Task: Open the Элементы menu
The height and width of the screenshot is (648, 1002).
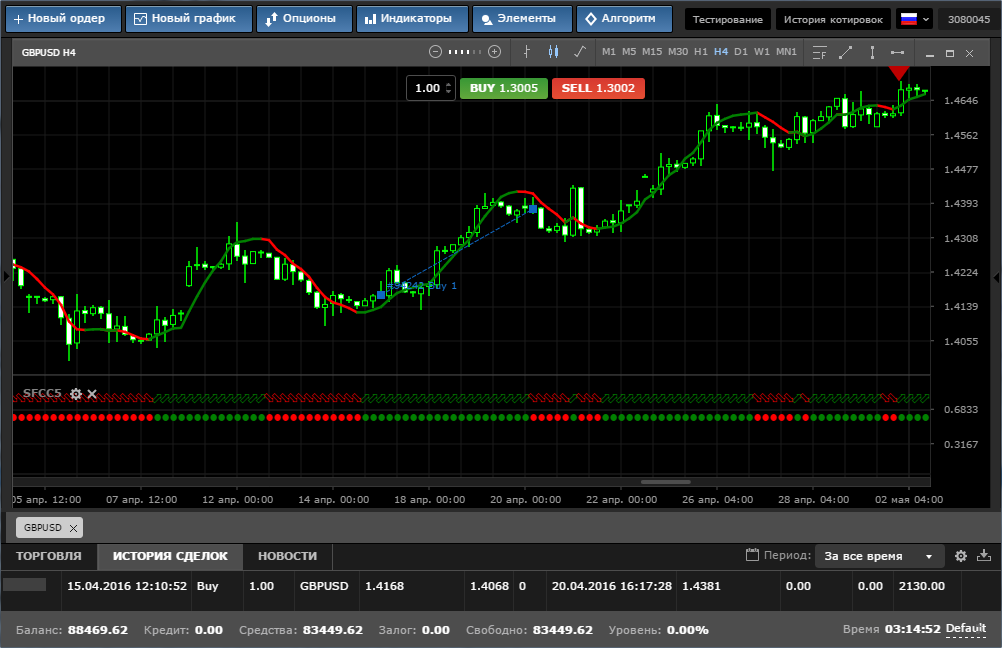Action: point(522,19)
